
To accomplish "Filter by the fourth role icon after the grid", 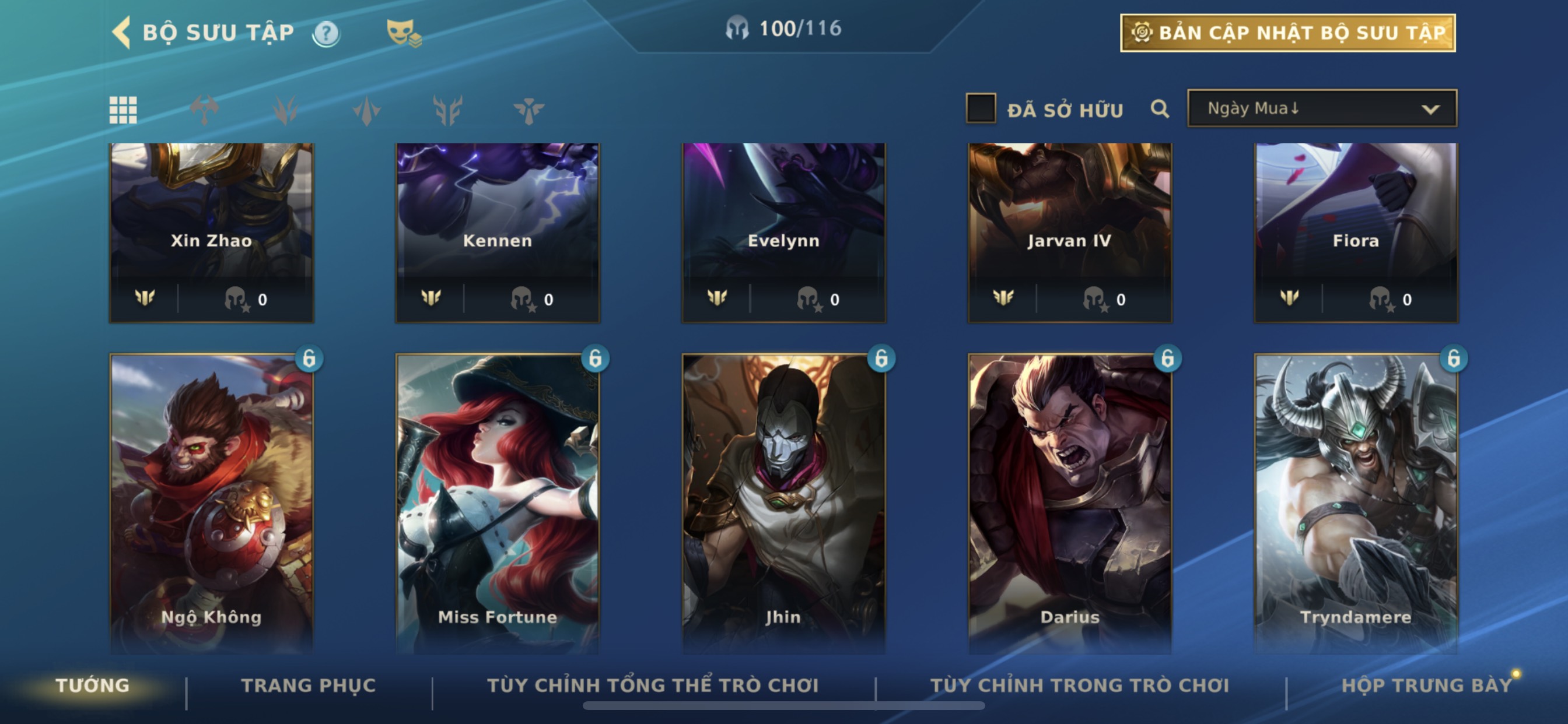I will coord(447,110).
